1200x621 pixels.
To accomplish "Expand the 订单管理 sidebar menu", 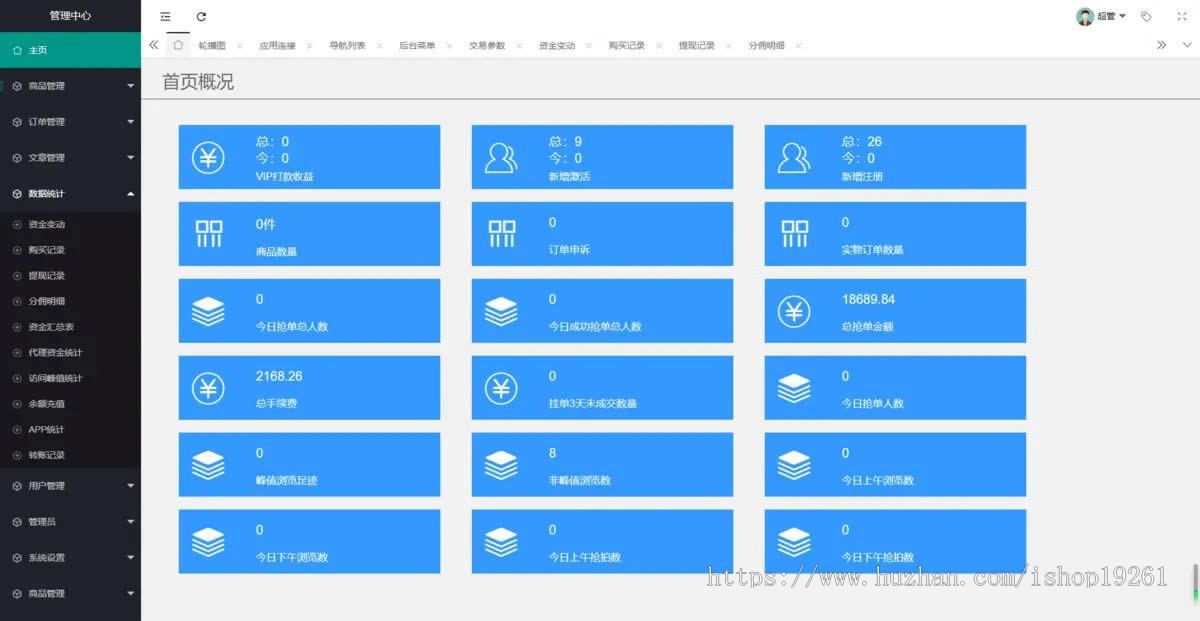I will point(70,122).
